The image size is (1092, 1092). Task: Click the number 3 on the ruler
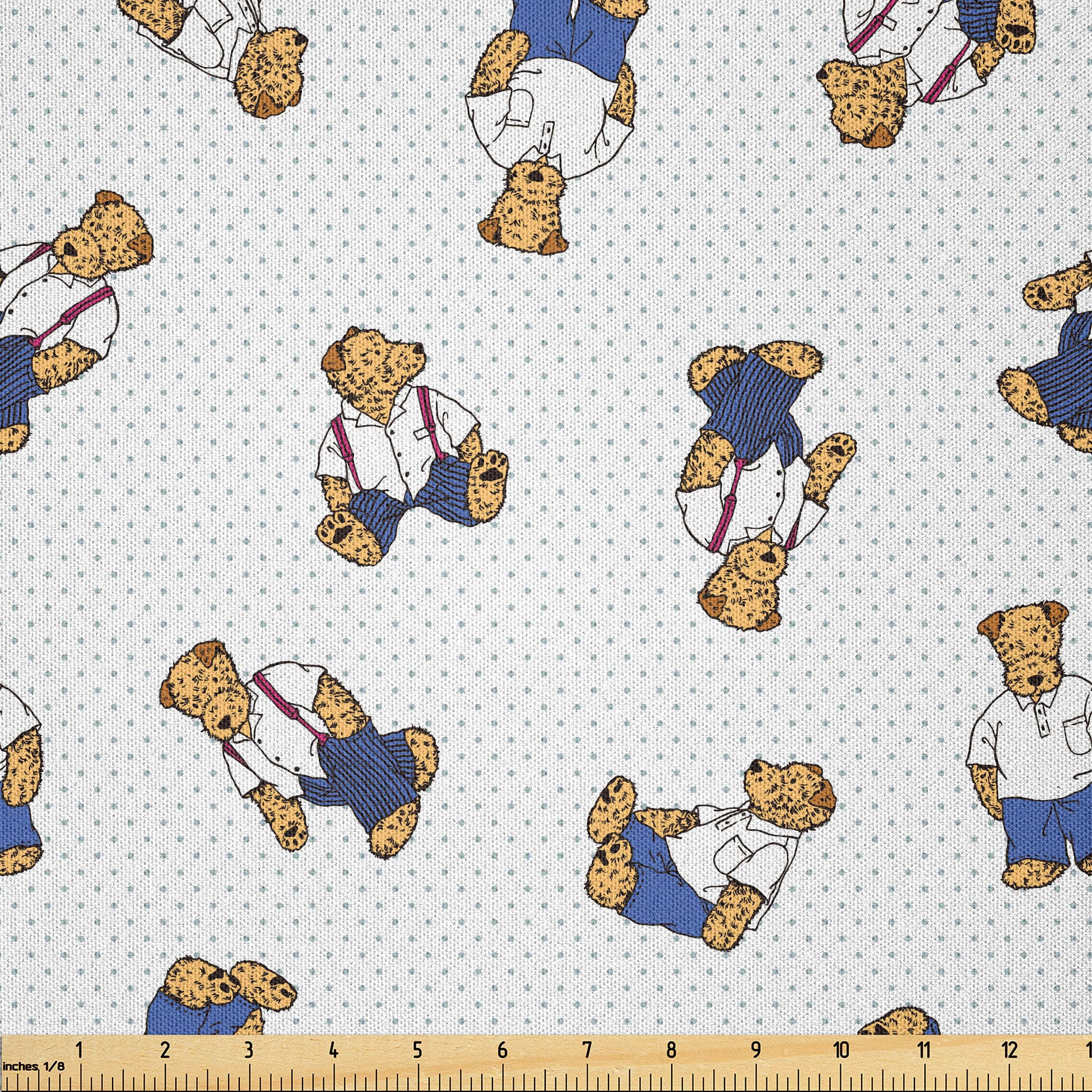click(x=249, y=1050)
